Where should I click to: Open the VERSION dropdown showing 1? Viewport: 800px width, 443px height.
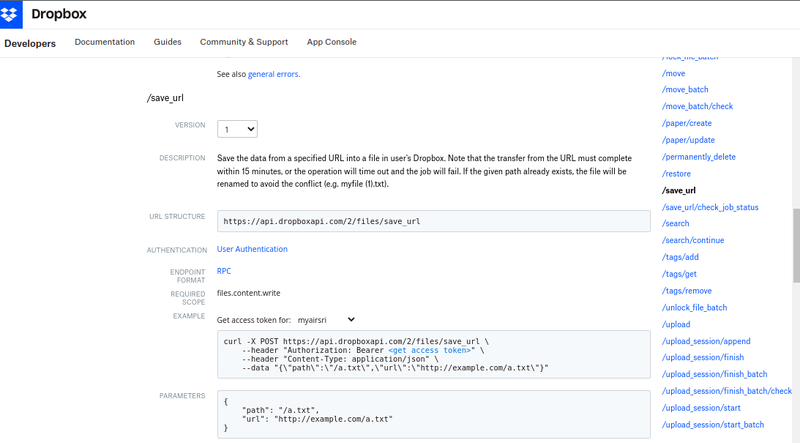point(237,129)
